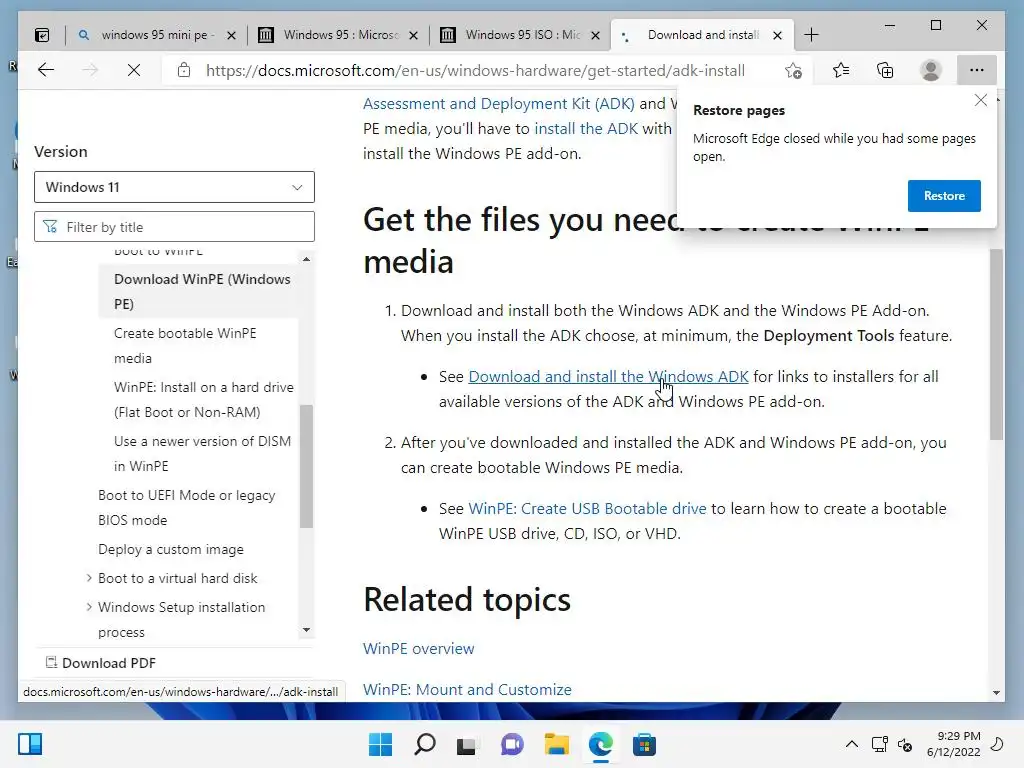Open Boot to UEFI Mode or legacy BIOS

[187, 507]
